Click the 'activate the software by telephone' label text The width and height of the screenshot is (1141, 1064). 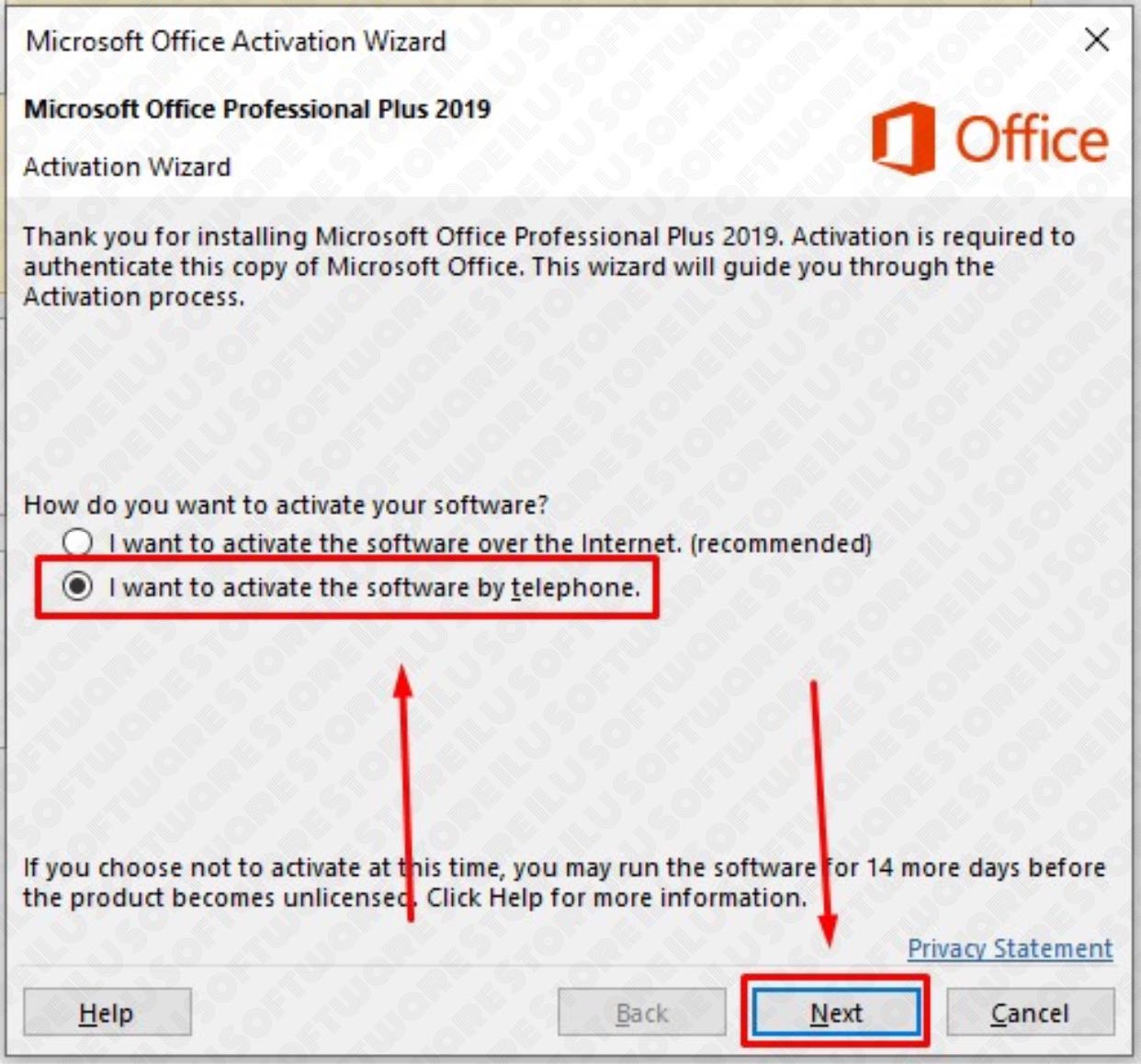(x=374, y=587)
